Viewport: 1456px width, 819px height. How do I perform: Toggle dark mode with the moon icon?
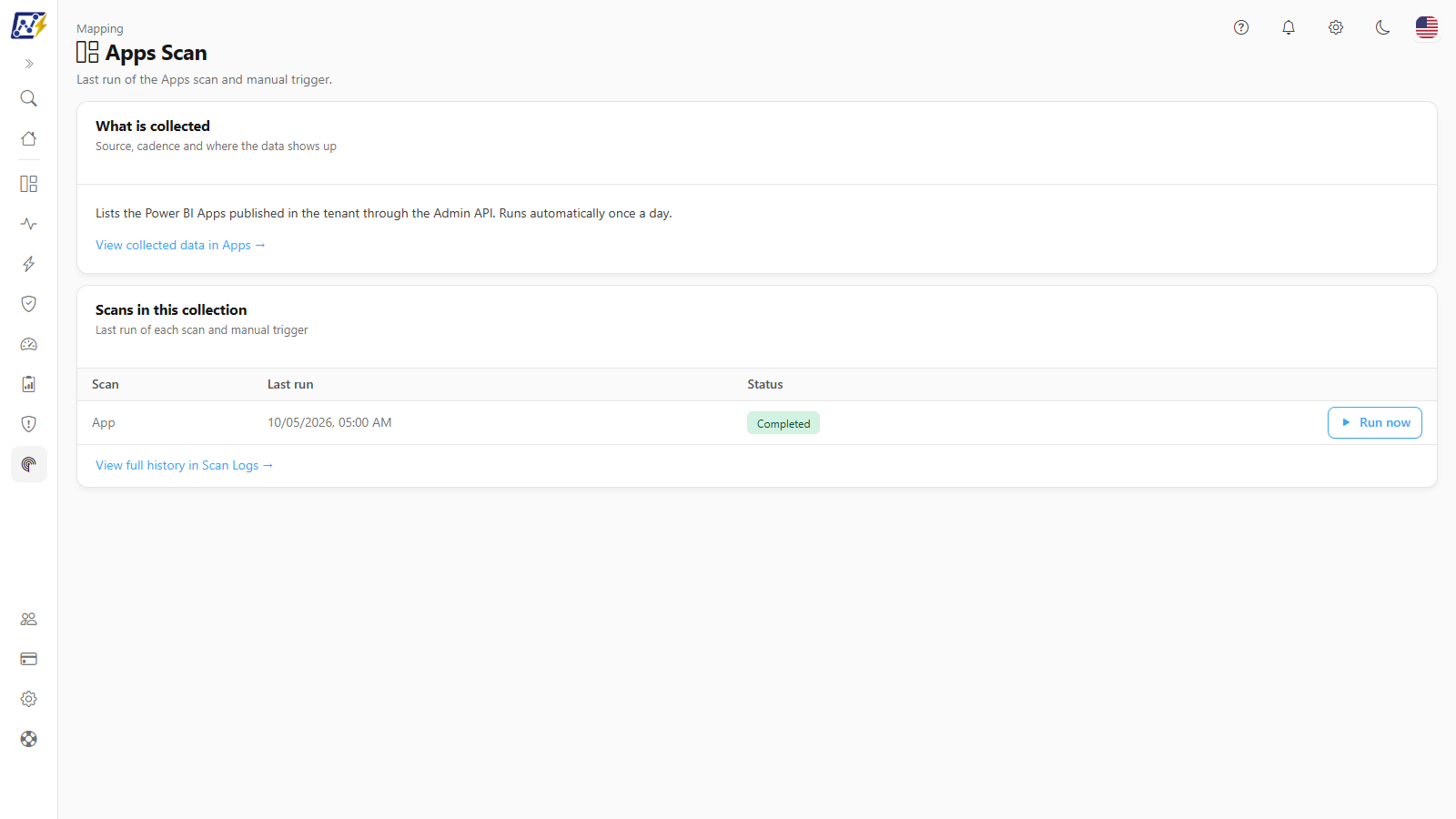1383,27
